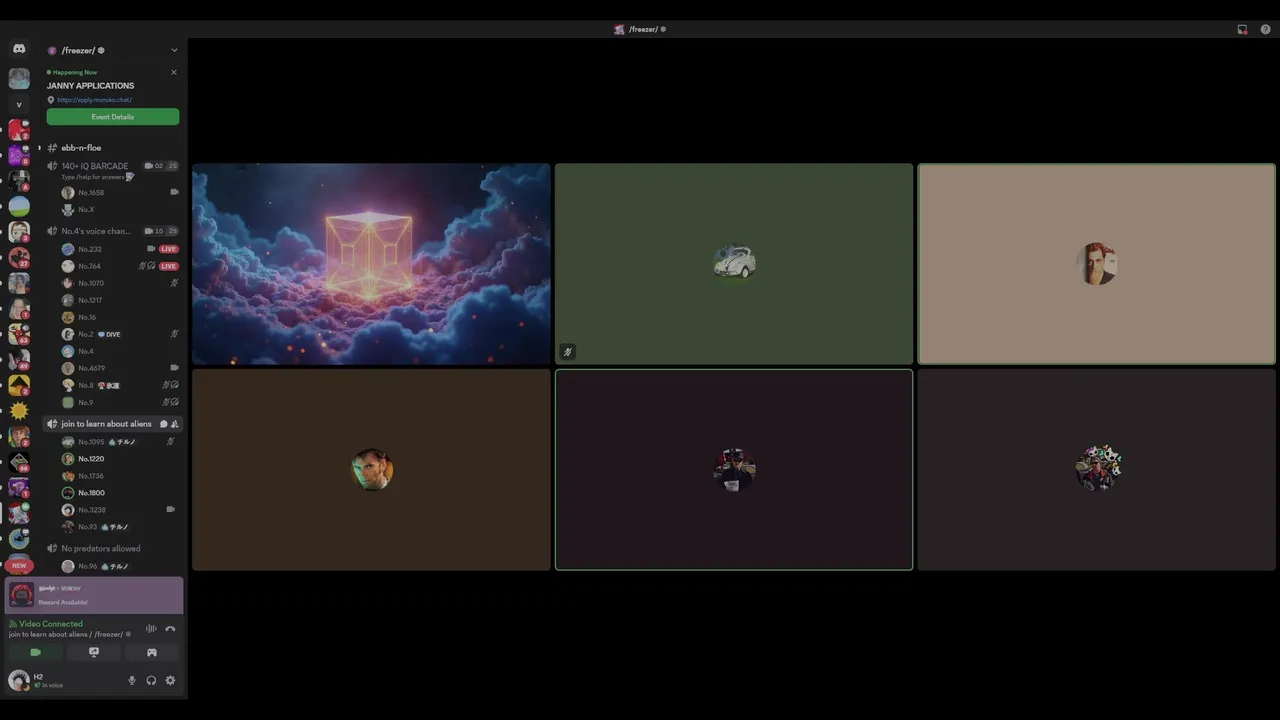The width and height of the screenshot is (1280, 720).
Task: Dismiss the JANNY APPLICATIONS event banner
Action: coord(174,72)
